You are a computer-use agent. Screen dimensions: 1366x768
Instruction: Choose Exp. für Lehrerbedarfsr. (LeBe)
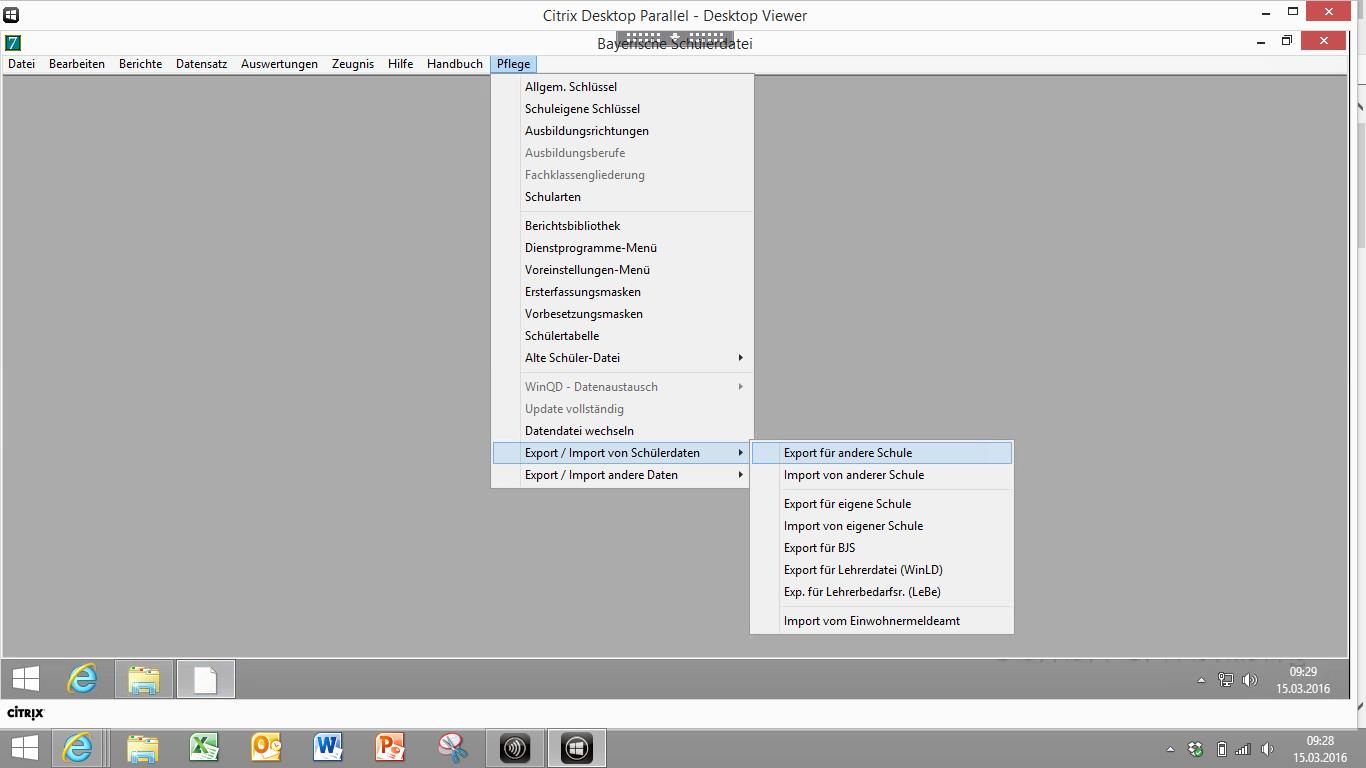(x=882, y=592)
